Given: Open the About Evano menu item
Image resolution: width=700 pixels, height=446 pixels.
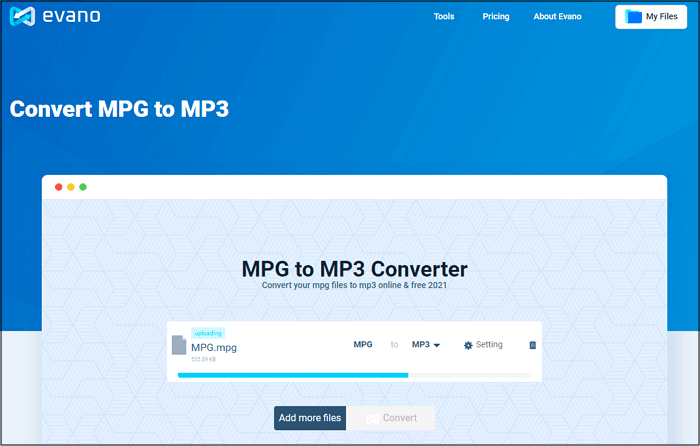Looking at the screenshot, I should tap(557, 17).
